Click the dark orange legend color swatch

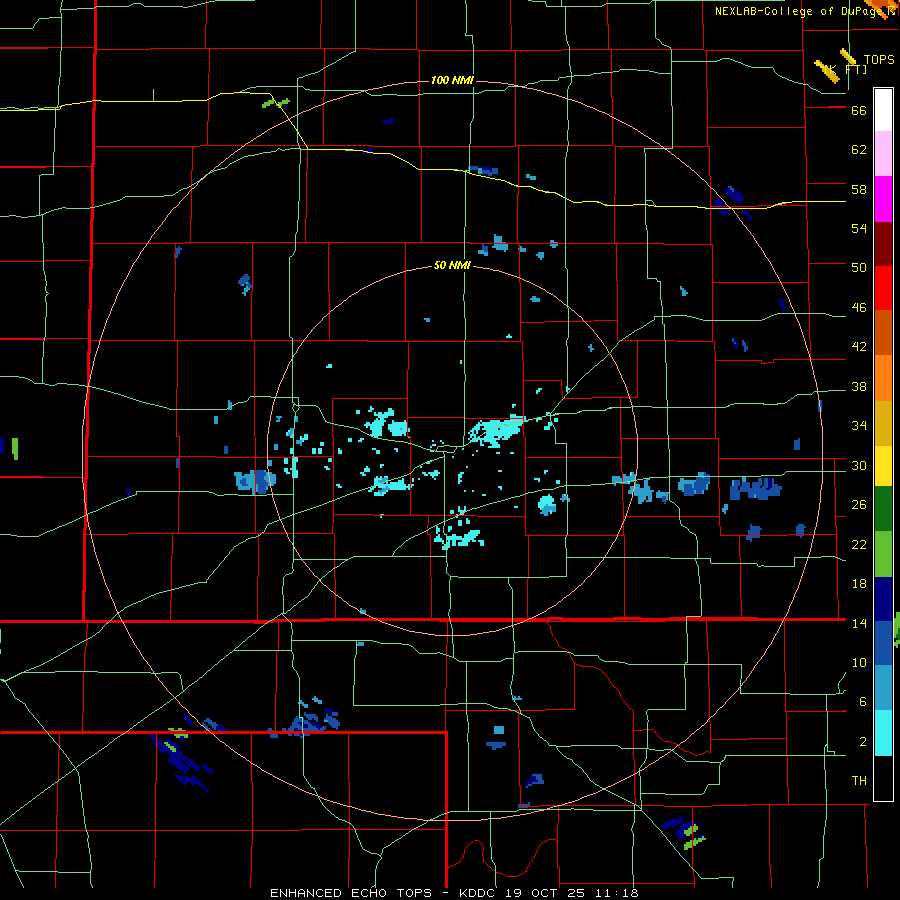pos(883,332)
